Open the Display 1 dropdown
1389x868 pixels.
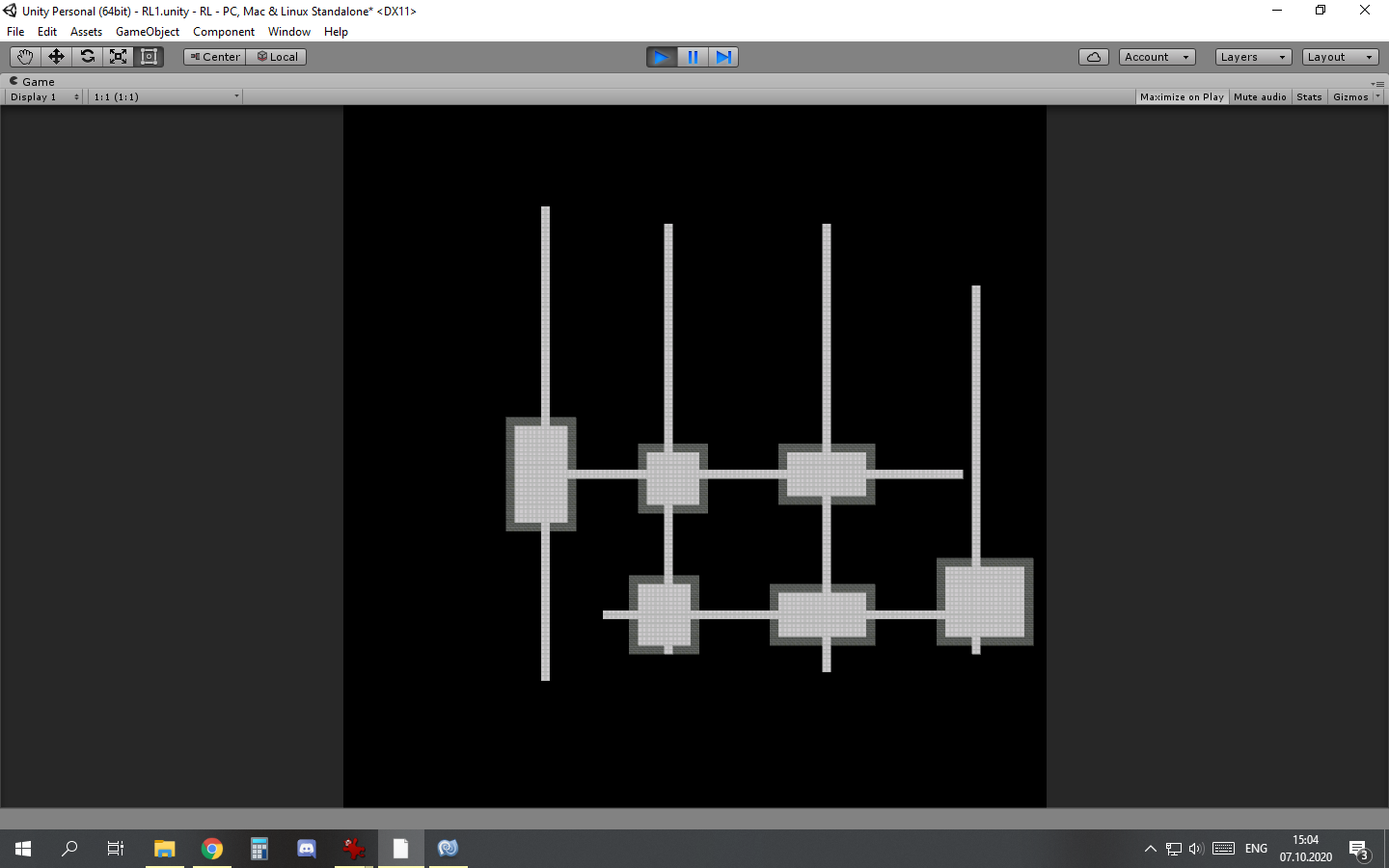pyautogui.click(x=45, y=96)
